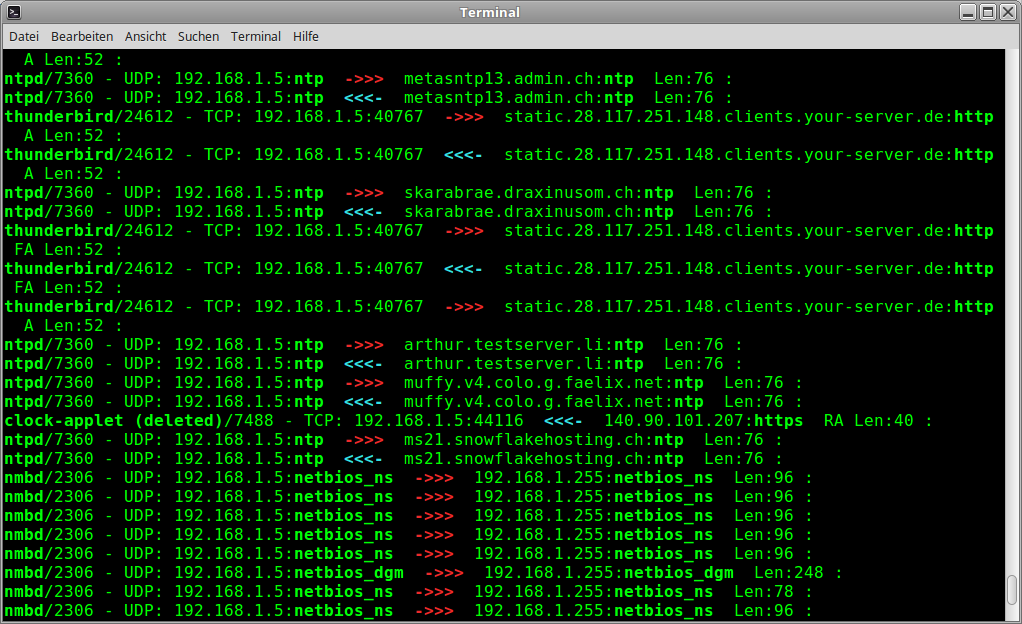This screenshot has width=1022, height=624.
Task: Minimize the Terminal window
Action: [968, 12]
